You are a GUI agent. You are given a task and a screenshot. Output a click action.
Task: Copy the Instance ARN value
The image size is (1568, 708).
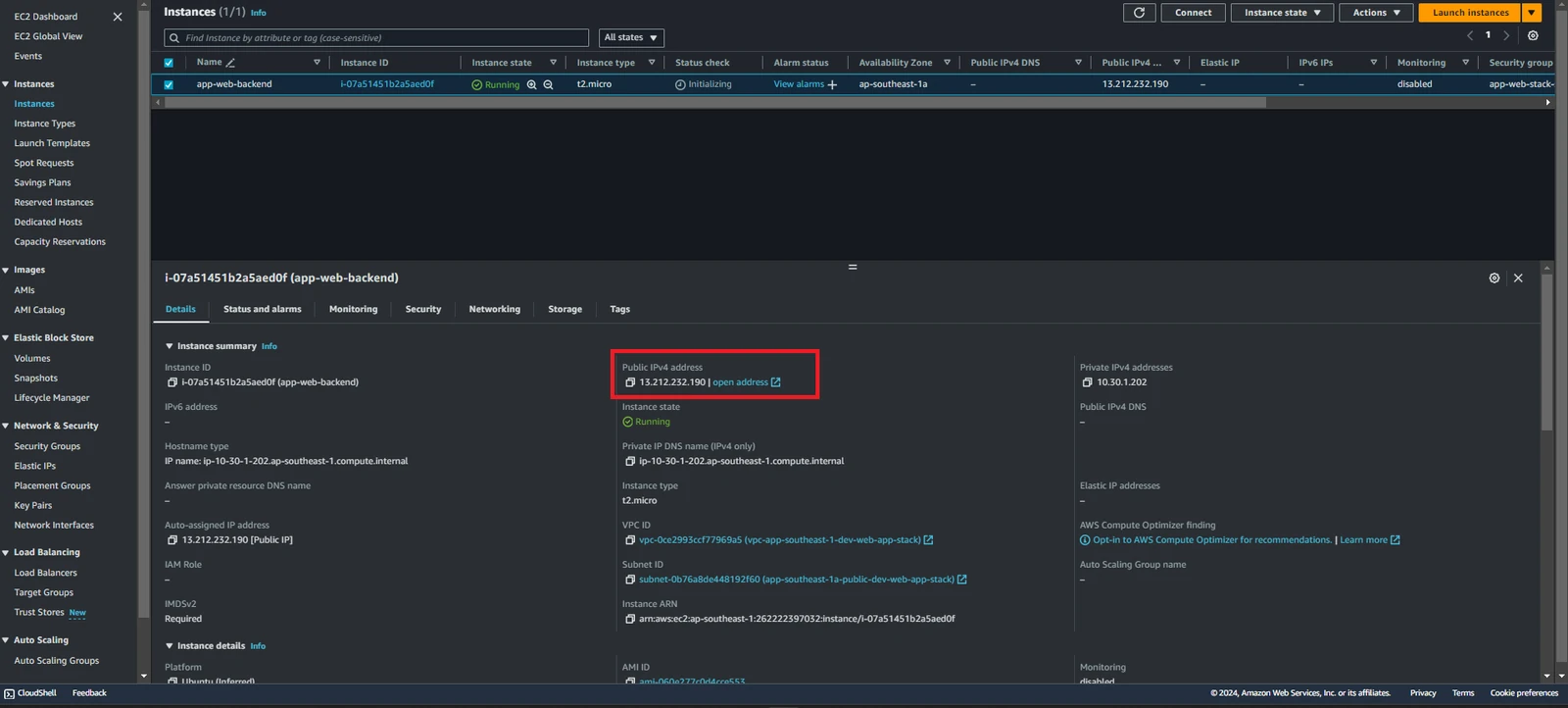(630, 619)
